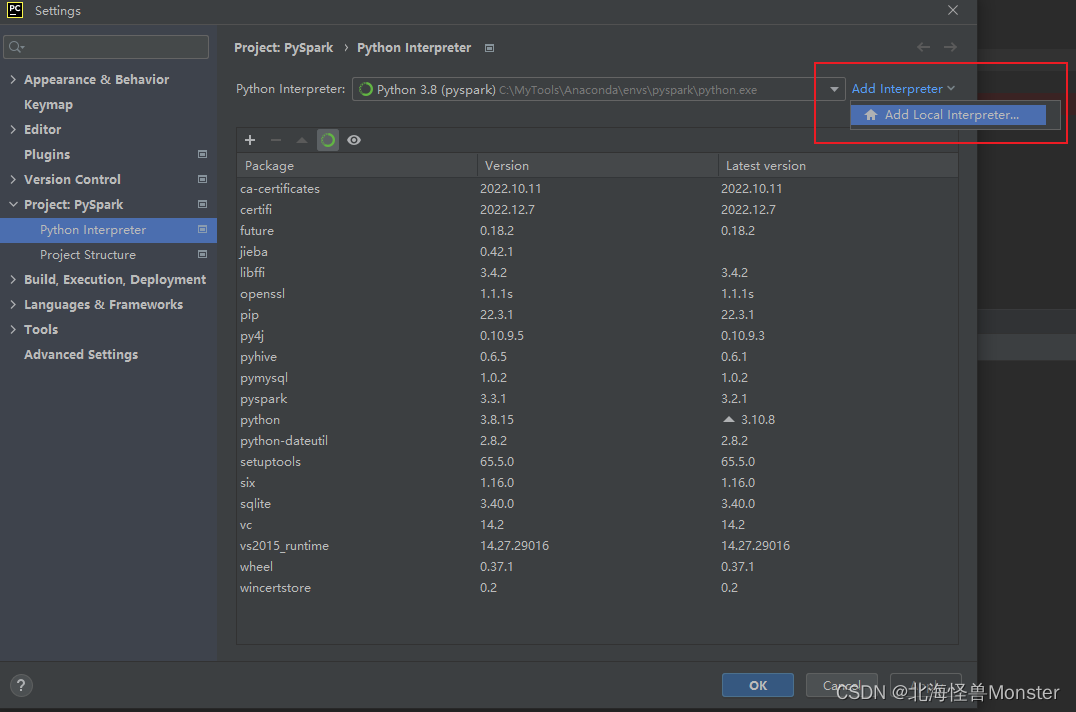Screen dimensions: 1076x712
Task: Select Project Structure in the sidebar
Action: coord(88,254)
